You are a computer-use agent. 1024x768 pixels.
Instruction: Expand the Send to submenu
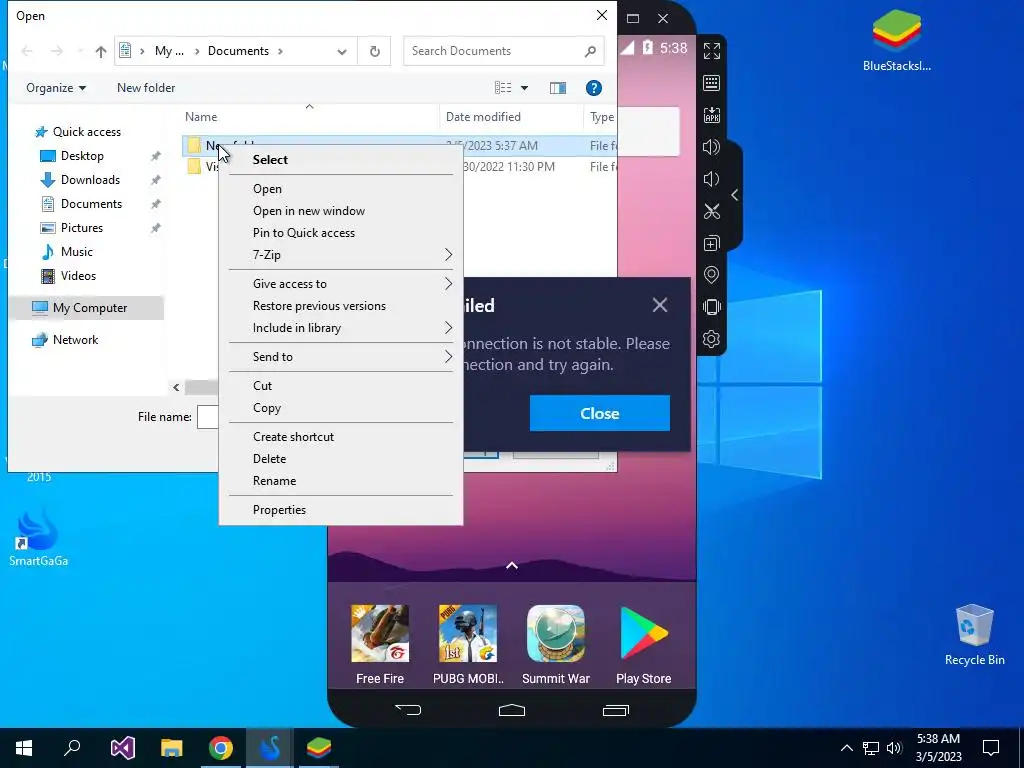click(341, 357)
